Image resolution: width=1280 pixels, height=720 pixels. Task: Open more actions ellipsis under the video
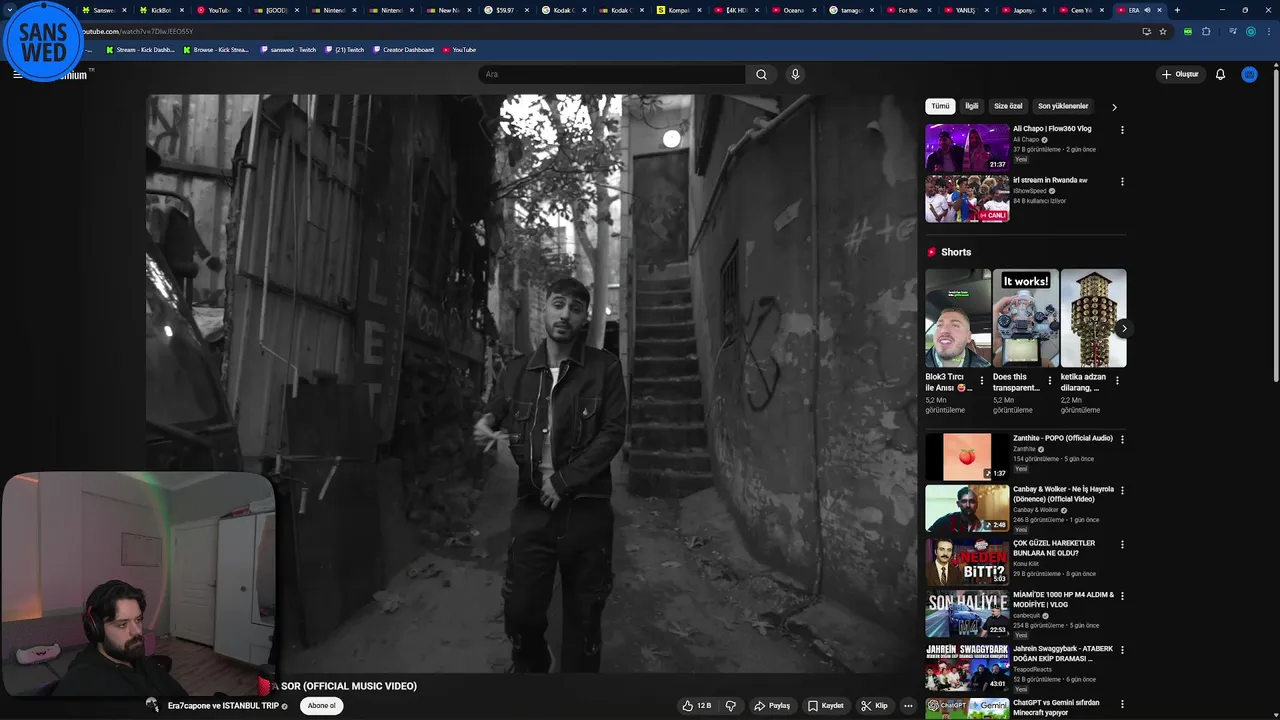click(908, 706)
